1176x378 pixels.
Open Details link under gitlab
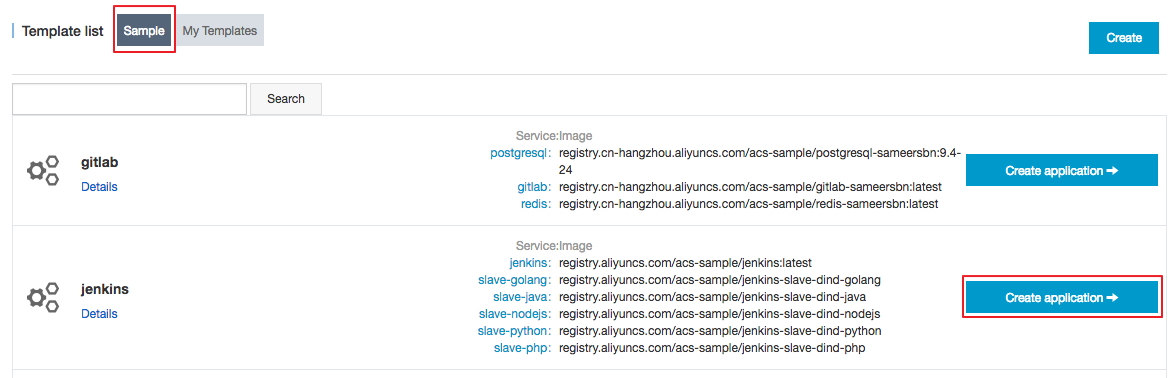tap(99, 187)
